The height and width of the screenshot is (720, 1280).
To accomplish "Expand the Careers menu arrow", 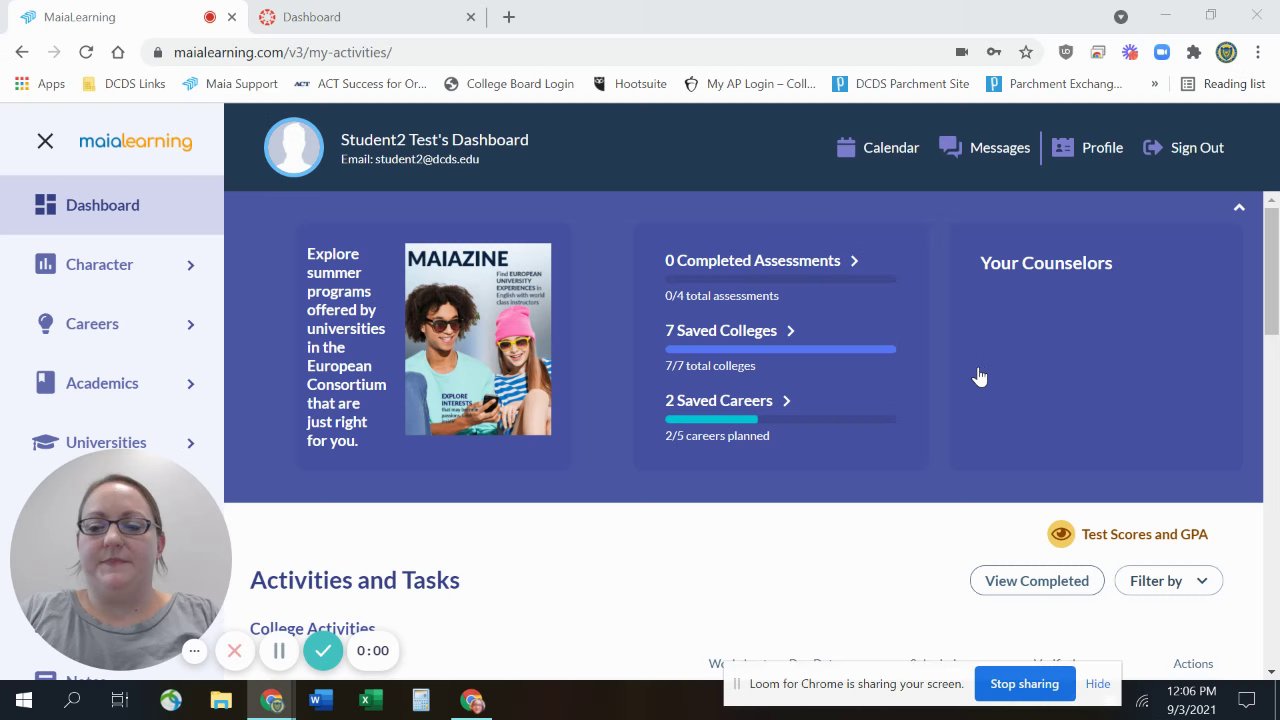I will 190,324.
